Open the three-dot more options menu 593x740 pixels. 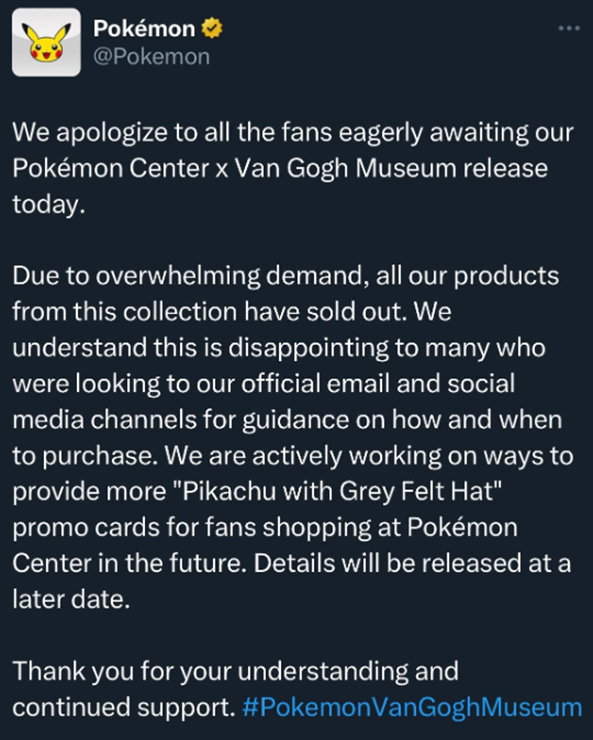coord(569,28)
